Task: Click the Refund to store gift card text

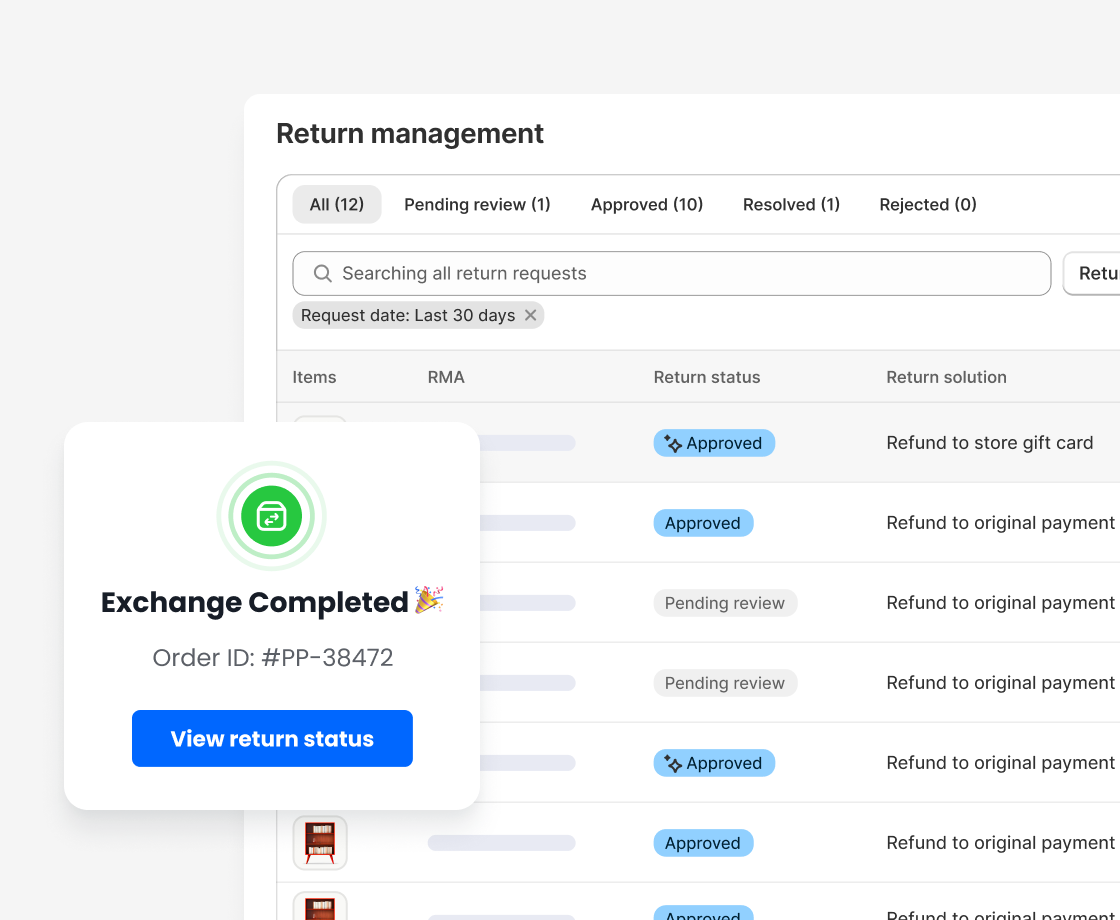Action: click(x=989, y=442)
